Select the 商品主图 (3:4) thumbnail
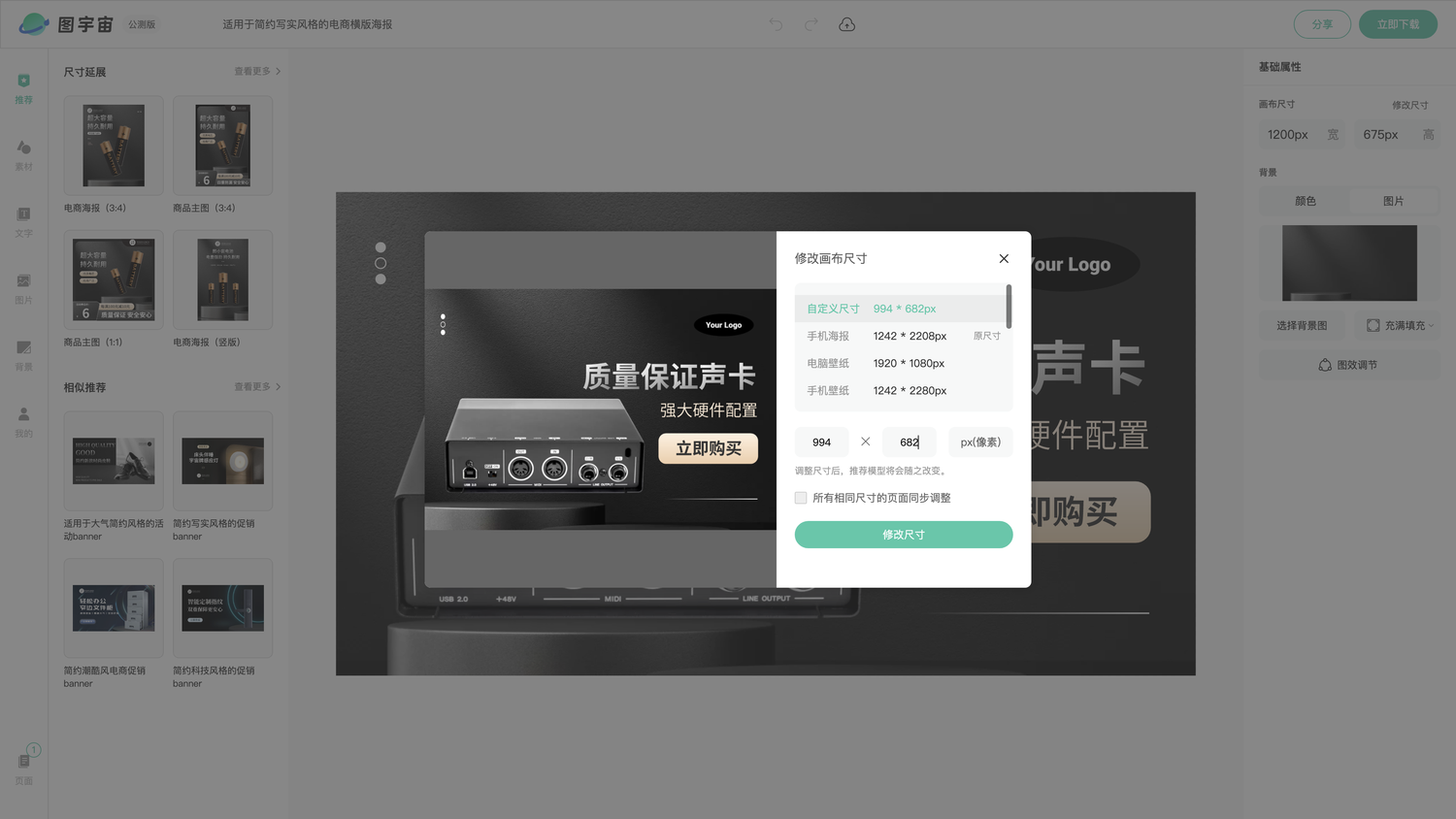The height and width of the screenshot is (819, 1456). pyautogui.click(x=222, y=146)
